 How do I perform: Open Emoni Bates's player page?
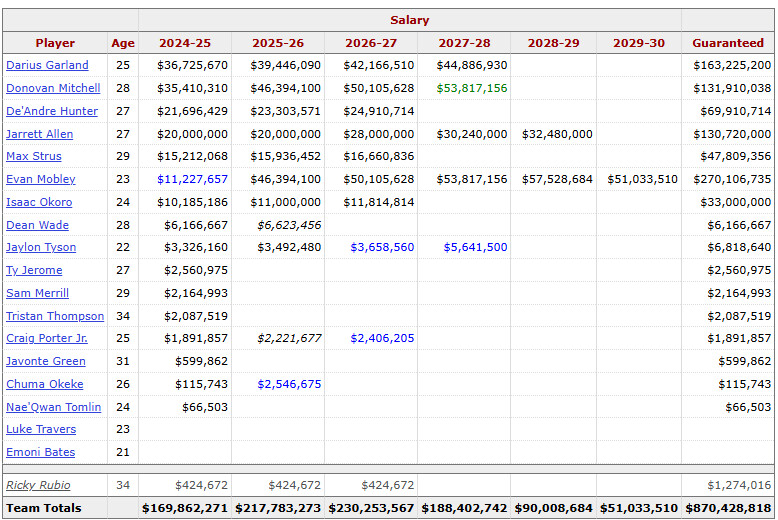40,452
